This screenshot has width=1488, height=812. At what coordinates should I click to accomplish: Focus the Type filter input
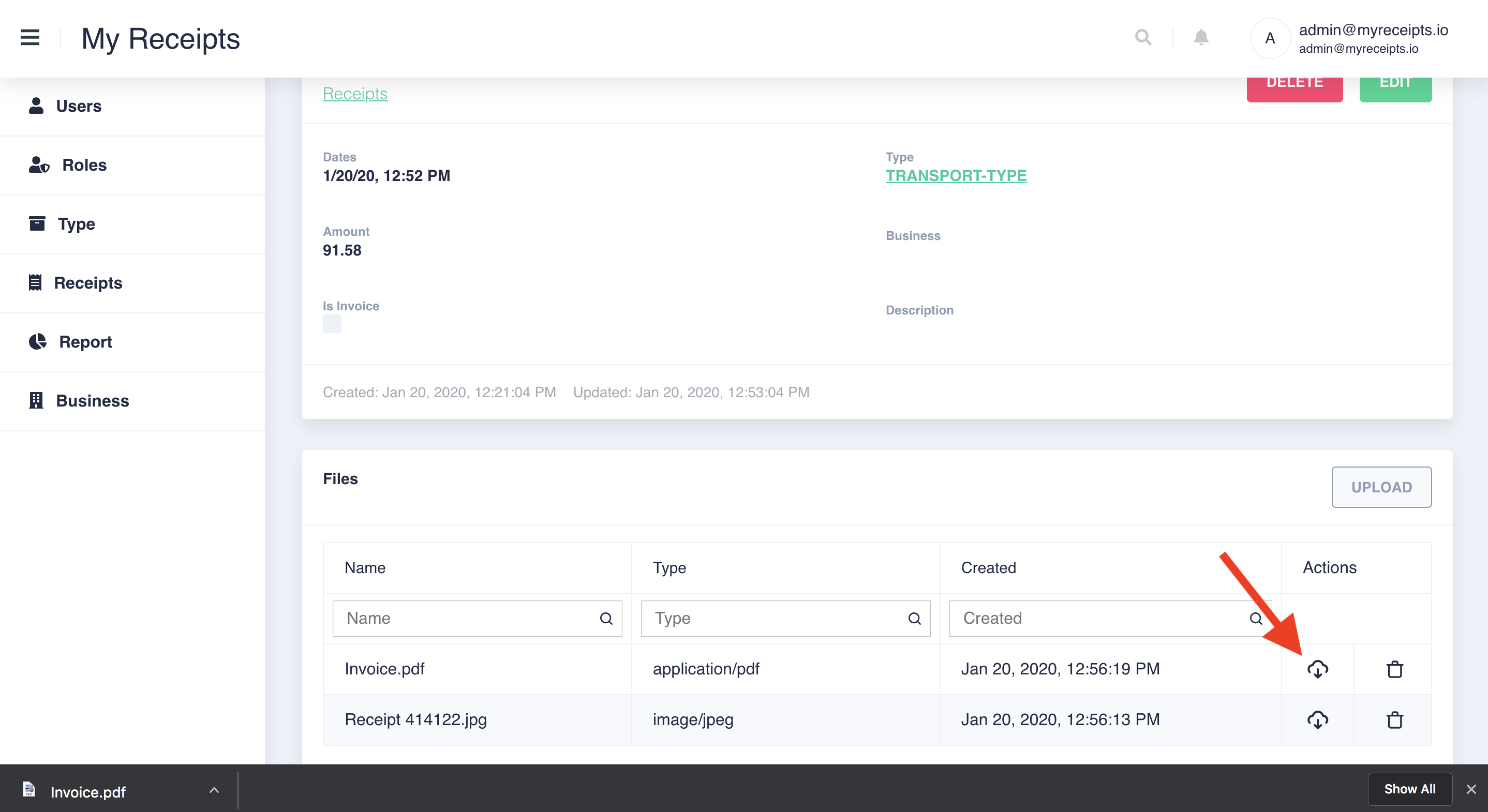click(x=785, y=619)
